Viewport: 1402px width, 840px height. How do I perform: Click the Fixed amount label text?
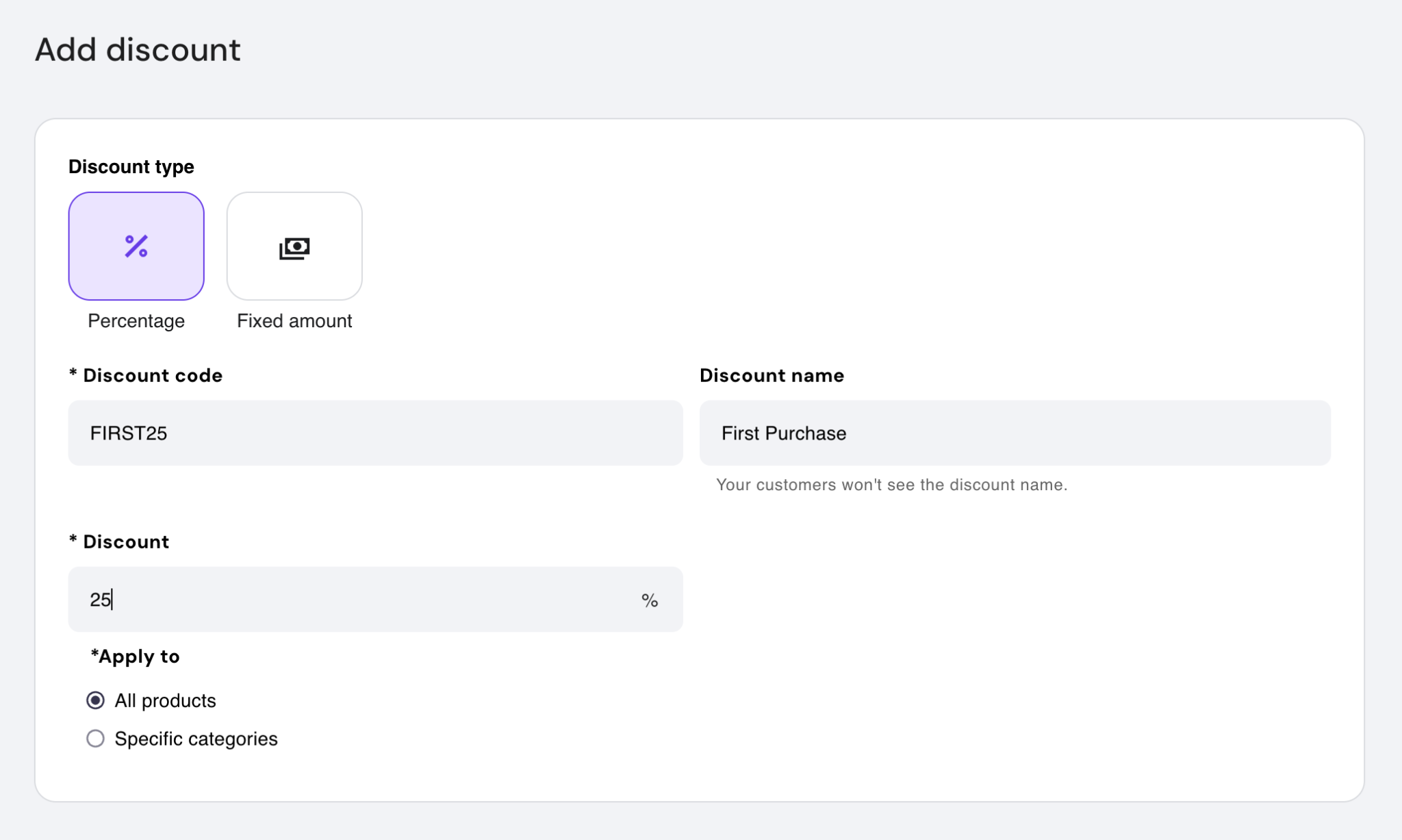coord(294,320)
